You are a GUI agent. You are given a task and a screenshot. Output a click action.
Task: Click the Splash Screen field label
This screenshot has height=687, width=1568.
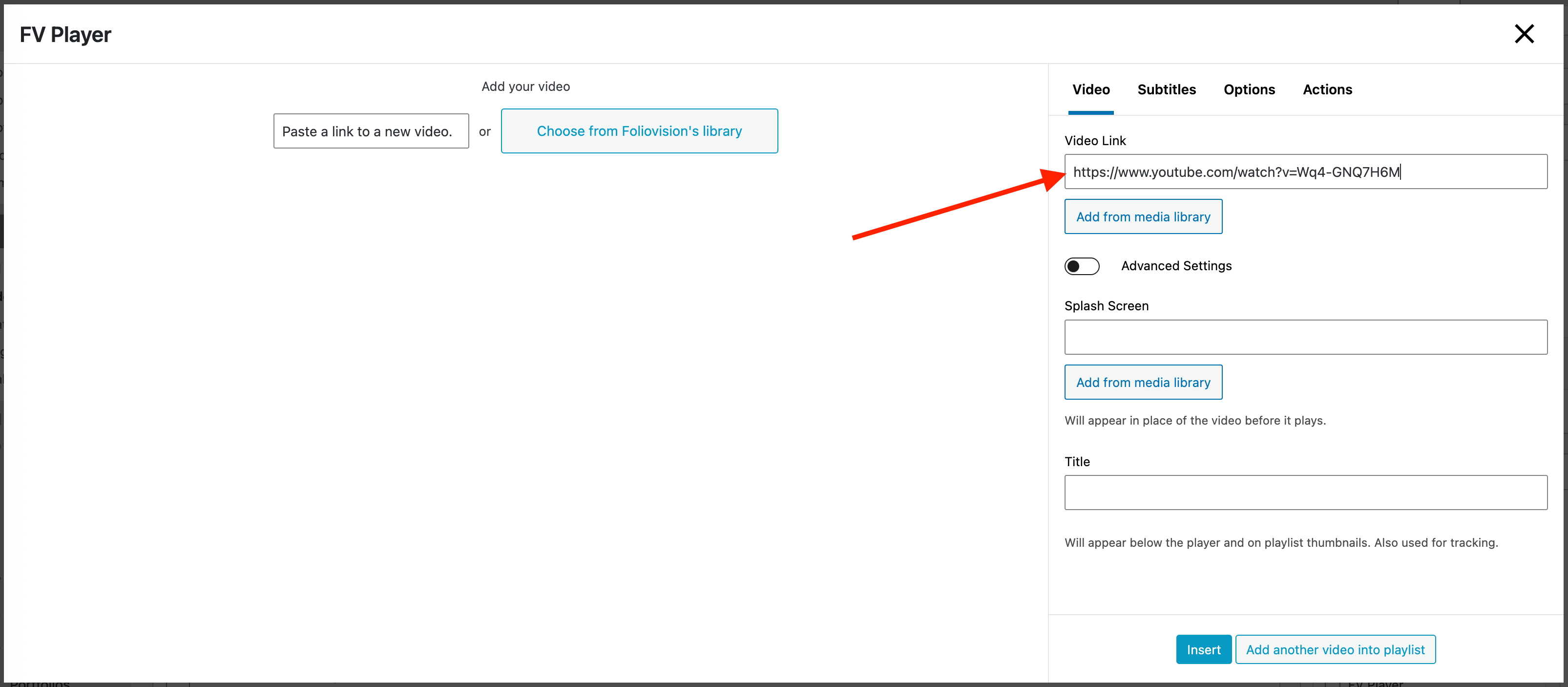pyautogui.click(x=1106, y=306)
